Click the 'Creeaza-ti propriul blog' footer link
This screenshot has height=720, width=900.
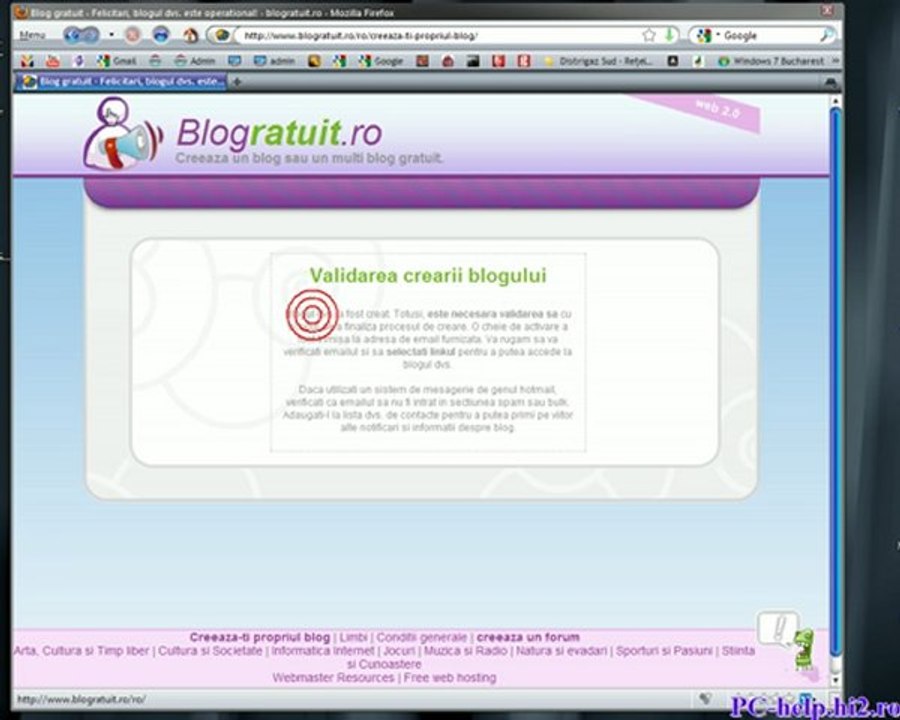pyautogui.click(x=259, y=637)
